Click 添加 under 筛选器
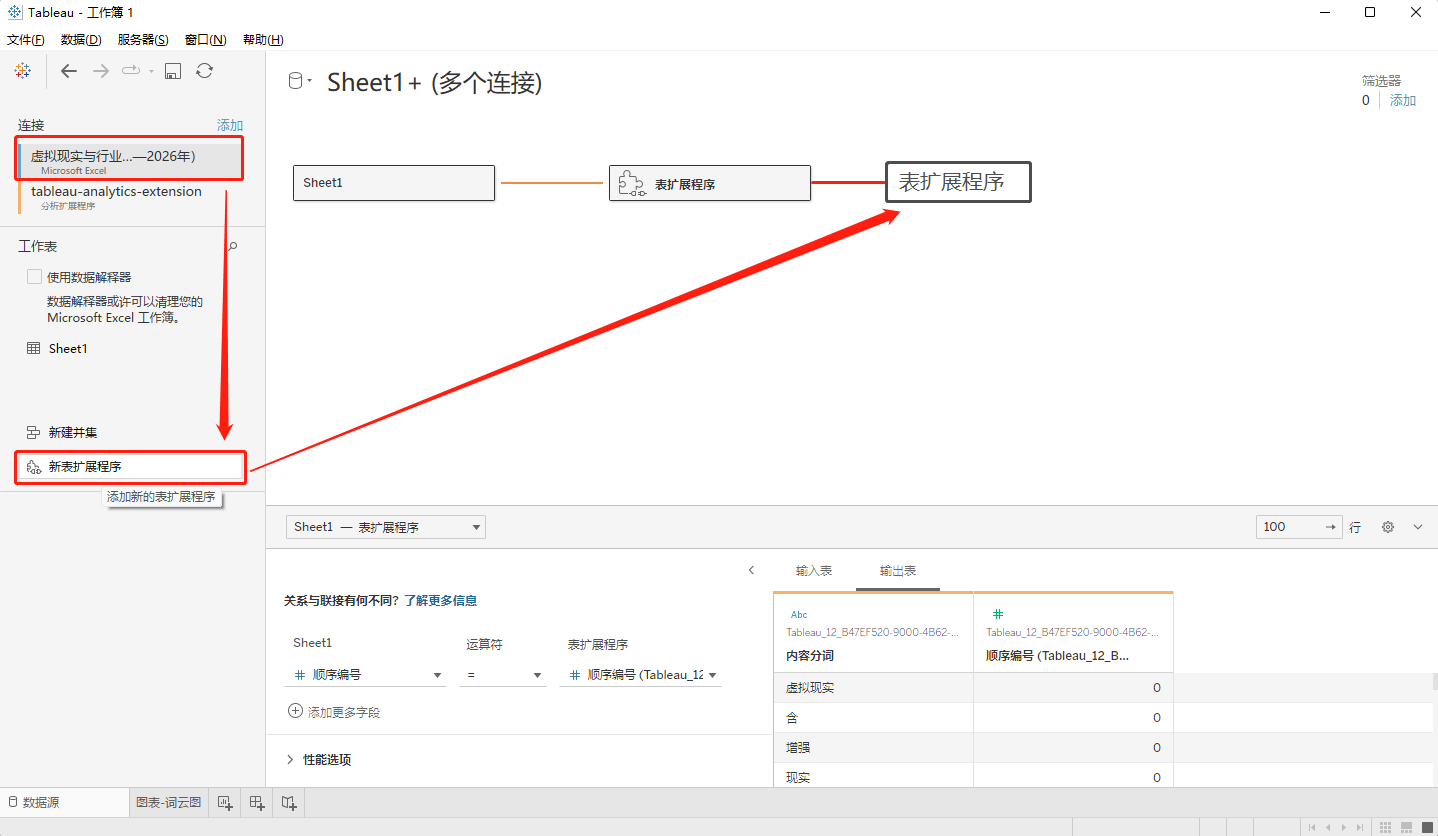Viewport: 1438px width, 836px height. (1403, 100)
